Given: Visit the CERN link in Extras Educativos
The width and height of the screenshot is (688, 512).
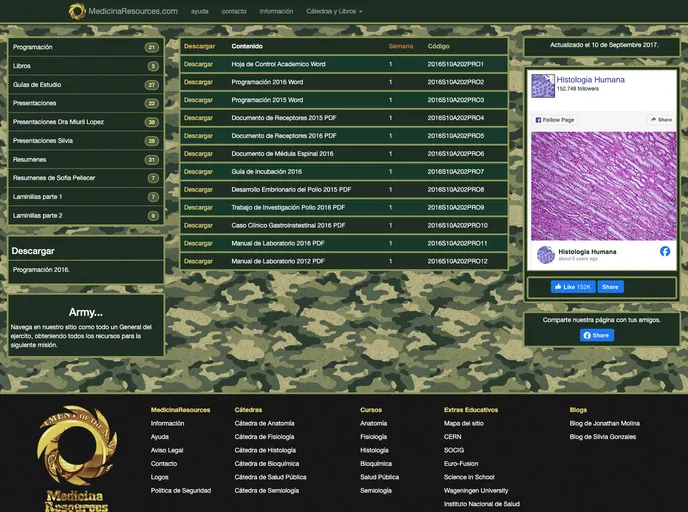Looking at the screenshot, I should pos(453,437).
